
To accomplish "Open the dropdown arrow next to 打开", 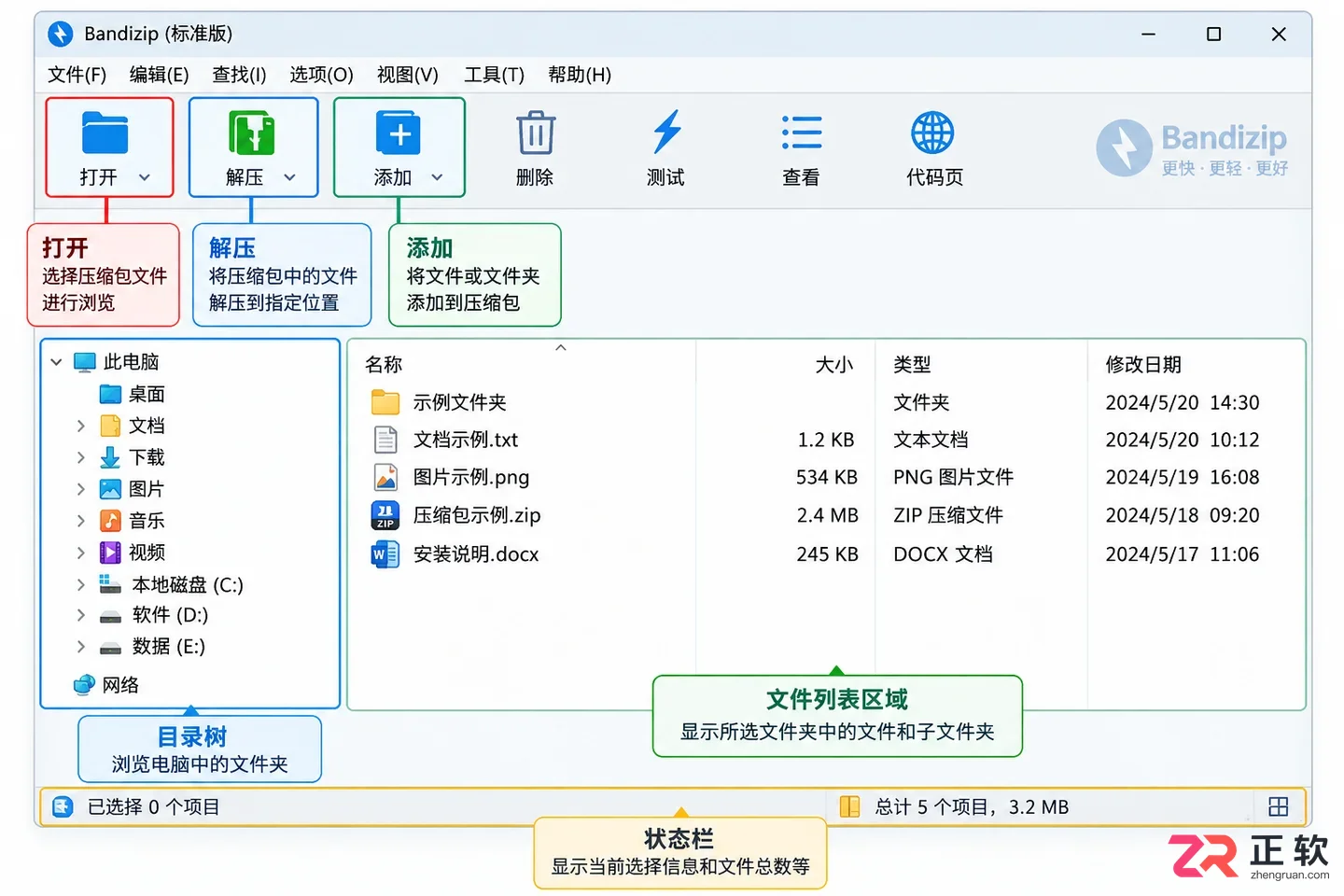I will coord(145,177).
